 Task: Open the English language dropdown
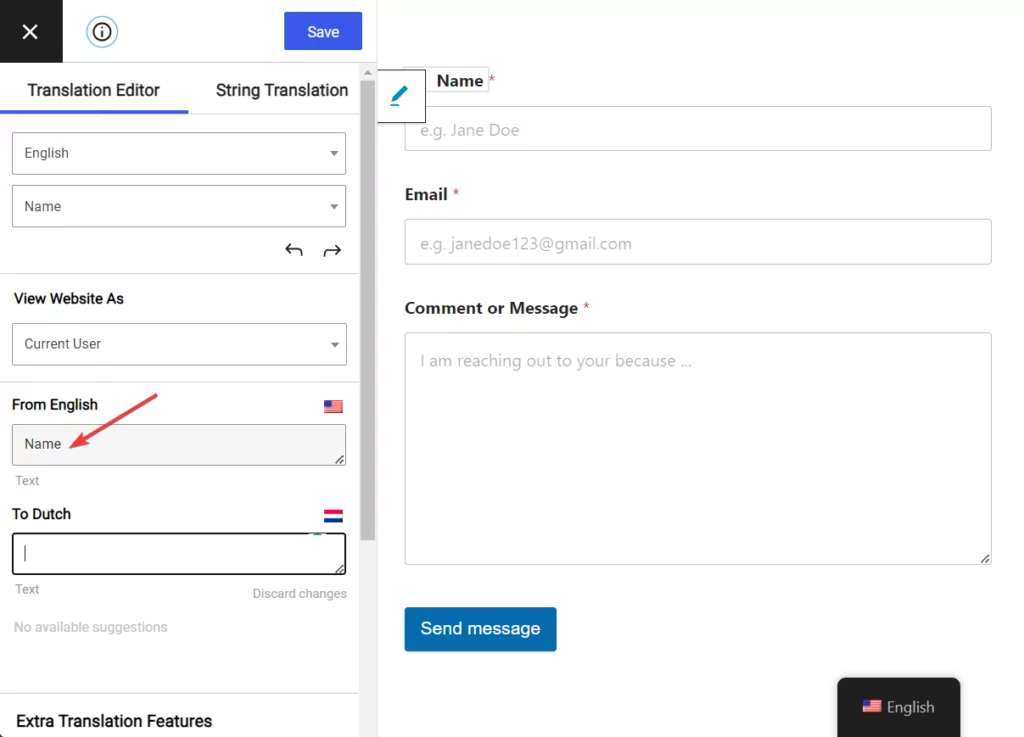[179, 153]
